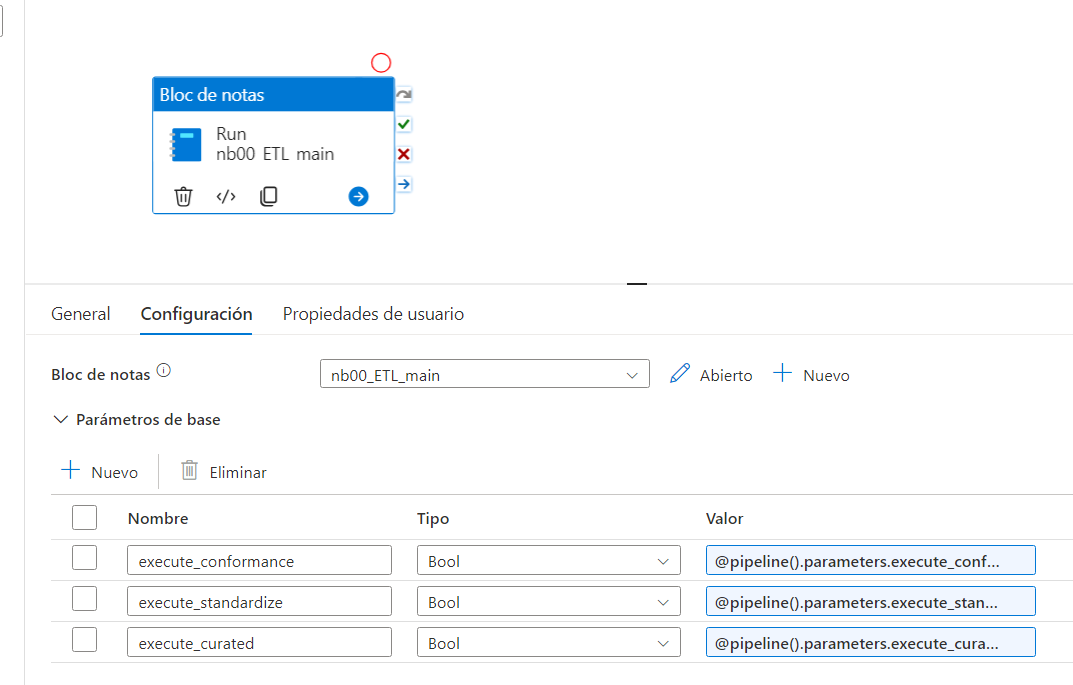
Task: View activity source code icon
Action: click(x=226, y=197)
